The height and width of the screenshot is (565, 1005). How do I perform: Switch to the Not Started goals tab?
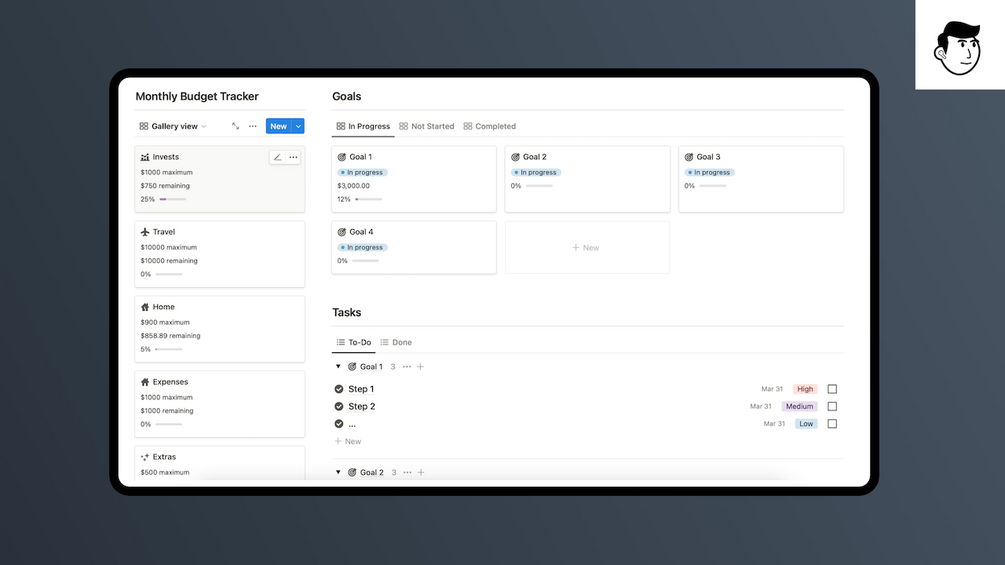[426, 126]
